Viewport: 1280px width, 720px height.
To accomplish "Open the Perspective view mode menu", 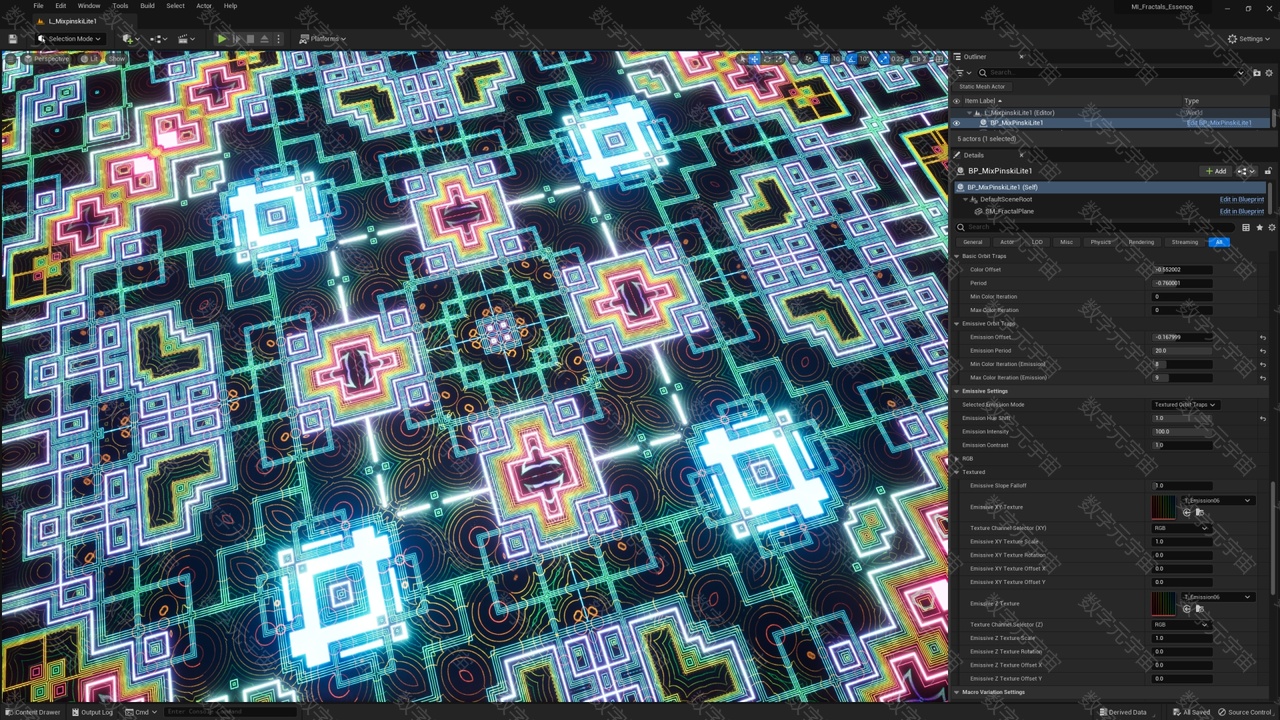I will [x=46, y=59].
